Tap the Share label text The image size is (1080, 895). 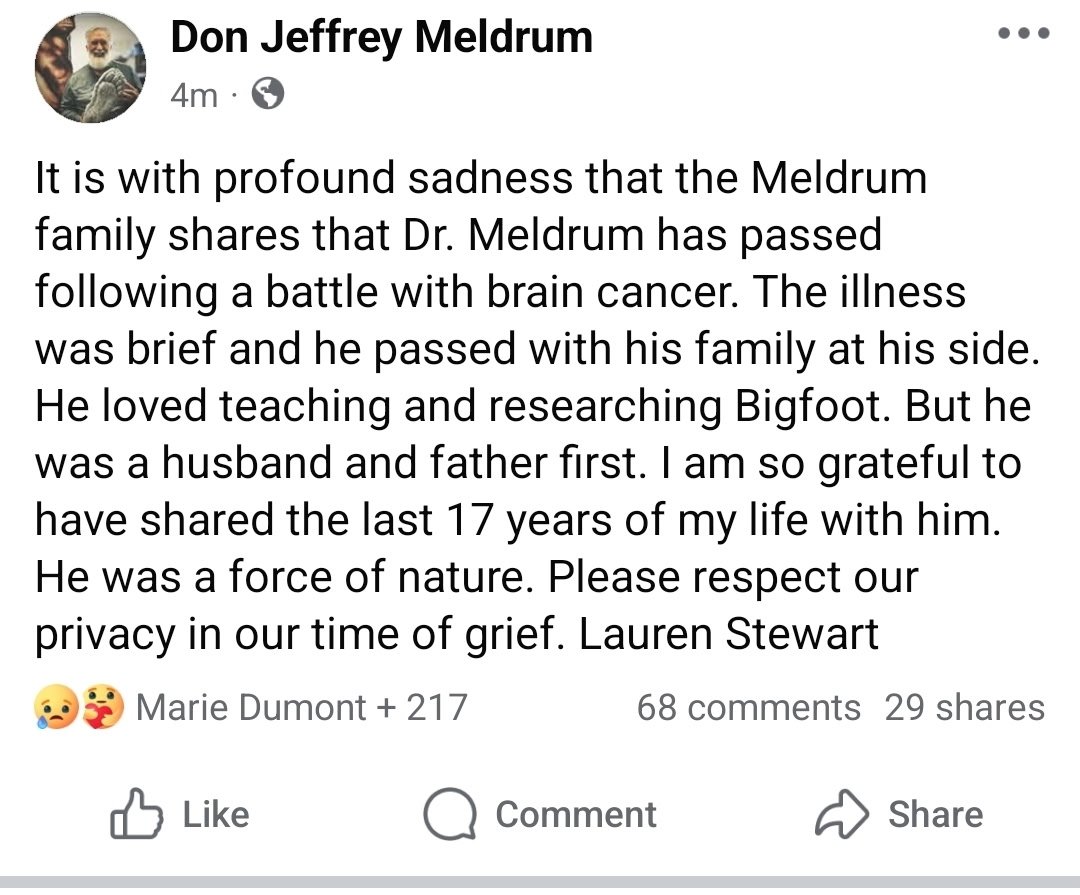pos(935,814)
